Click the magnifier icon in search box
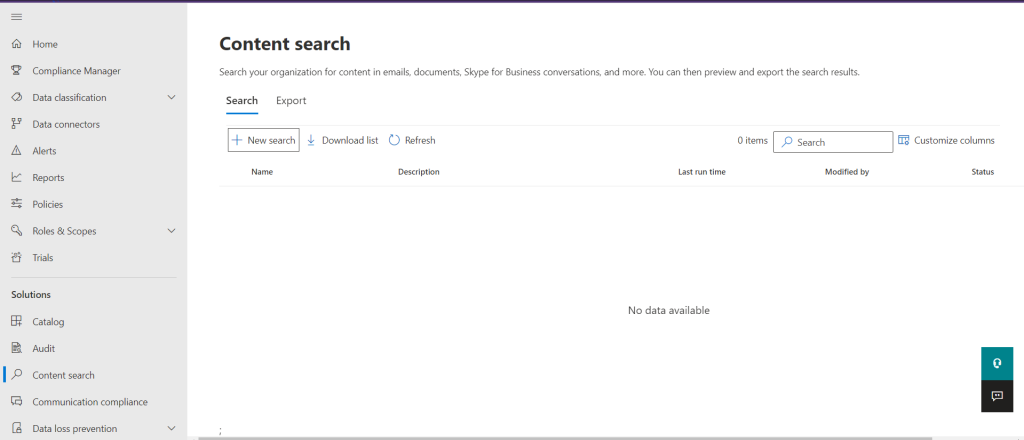This screenshot has height=440, width=1024. pos(787,142)
